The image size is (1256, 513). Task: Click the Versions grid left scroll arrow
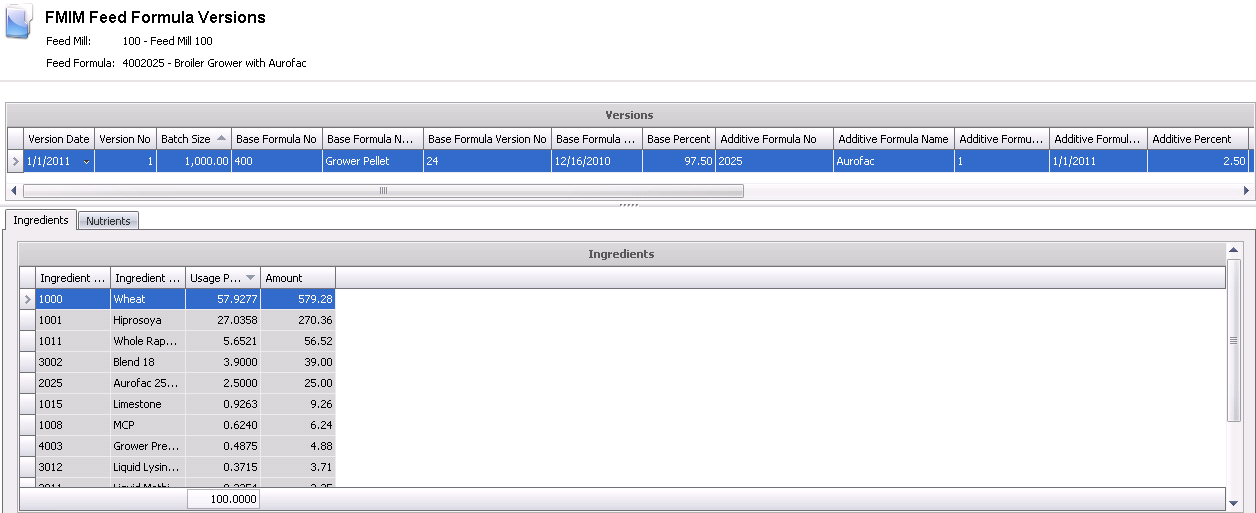(13, 190)
